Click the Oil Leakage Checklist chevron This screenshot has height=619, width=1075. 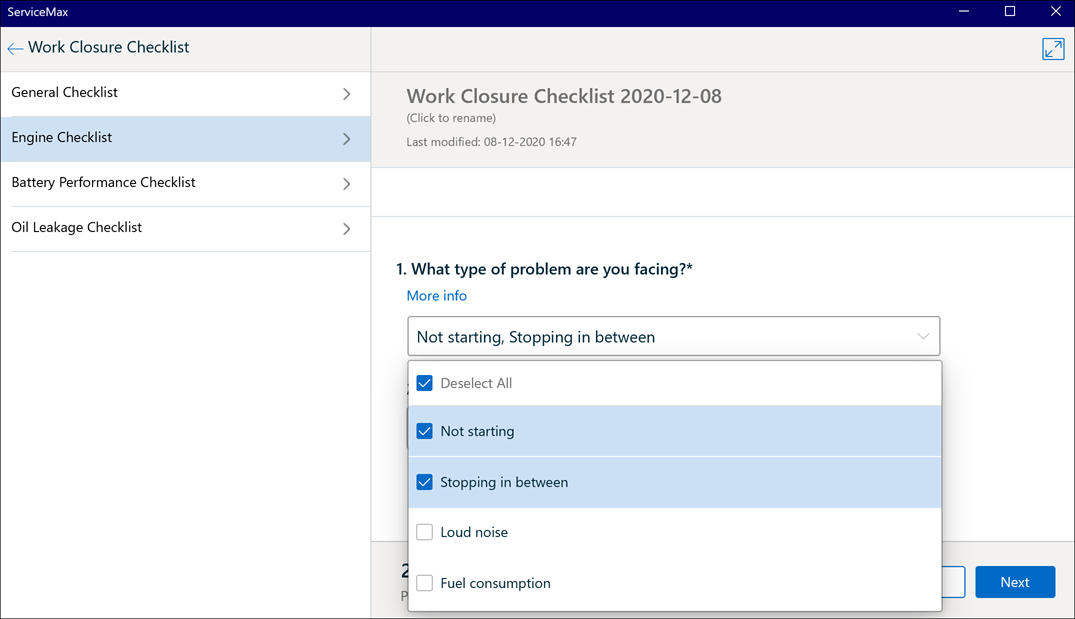pyautogui.click(x=347, y=229)
